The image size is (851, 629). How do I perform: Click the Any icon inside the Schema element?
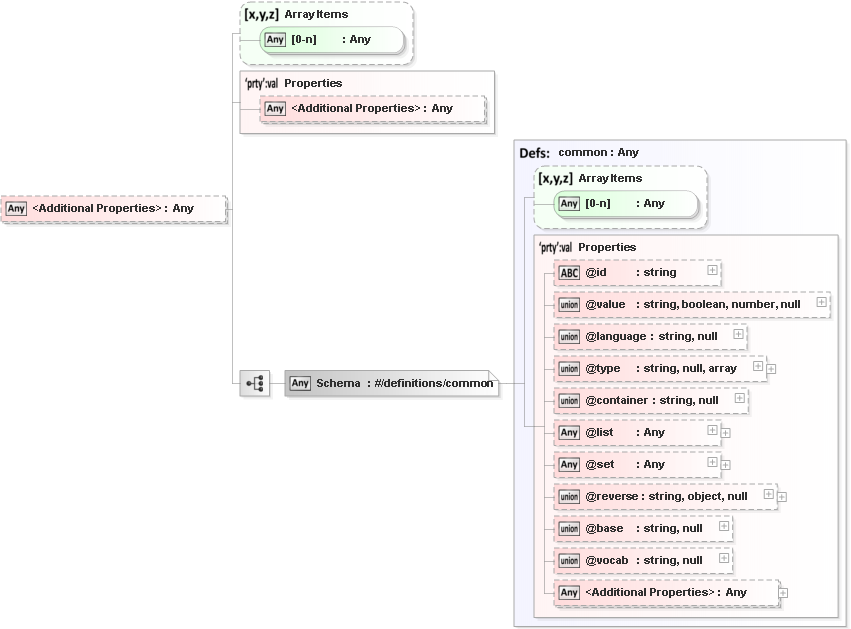point(299,383)
